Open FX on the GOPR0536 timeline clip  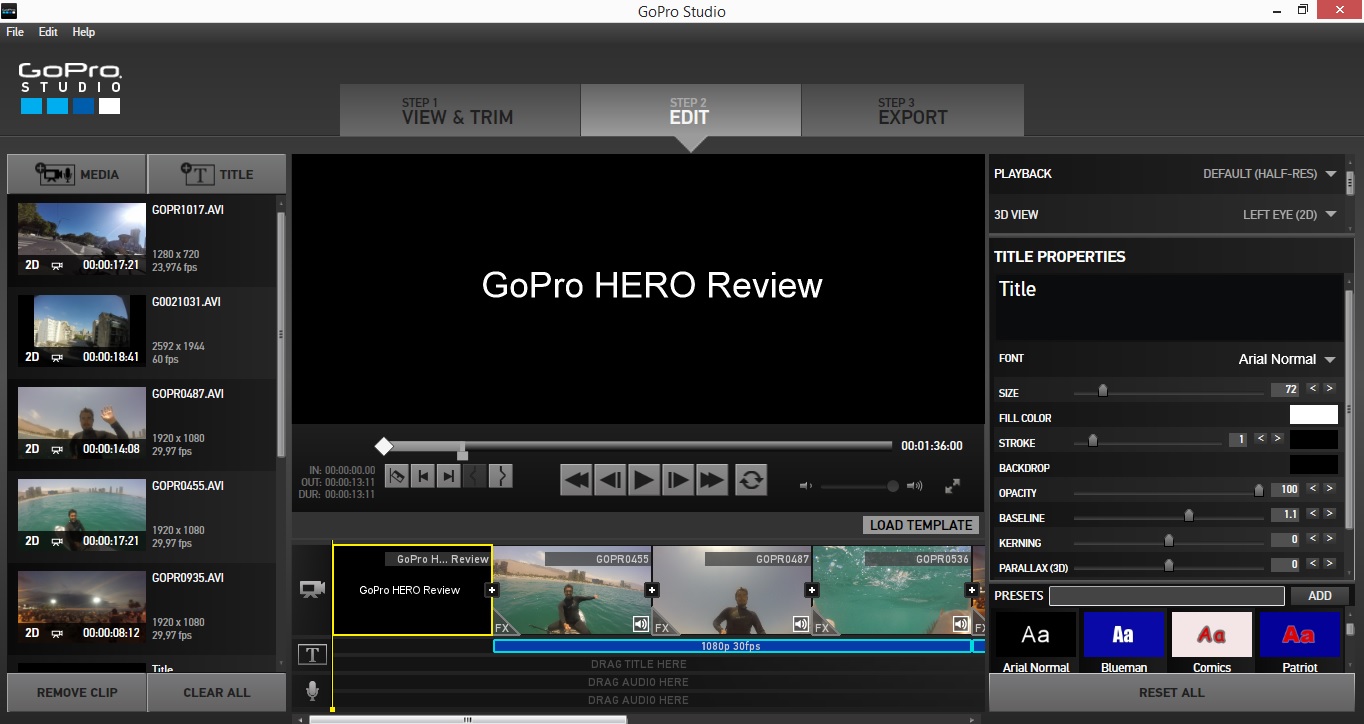point(822,628)
